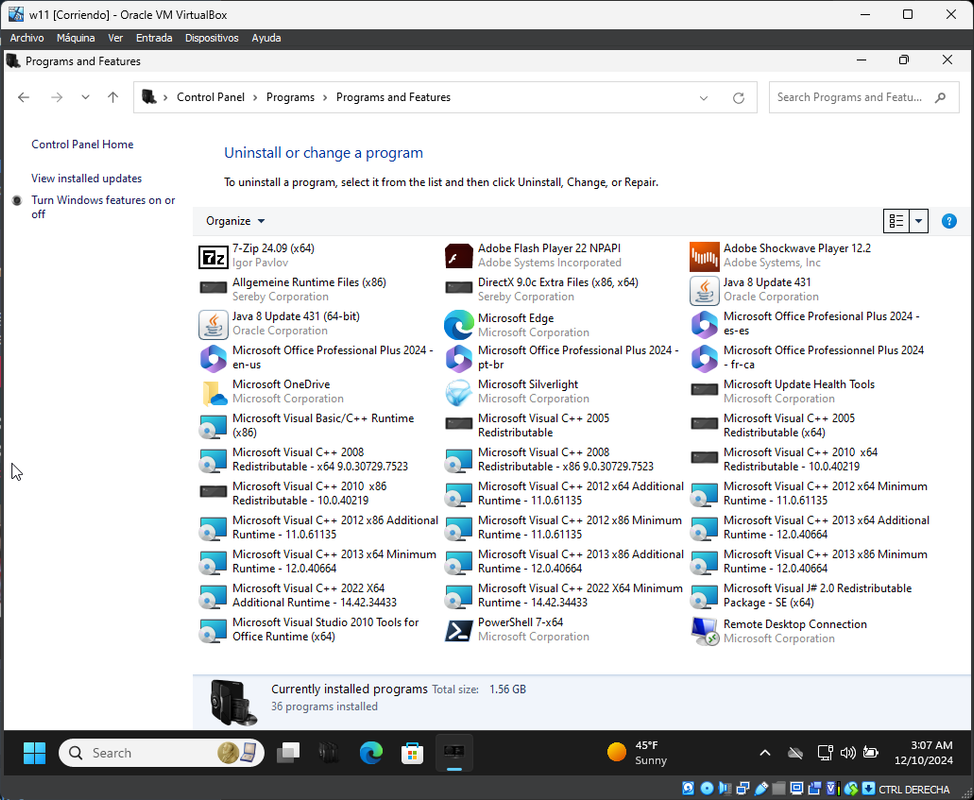Viewport: 974px width, 800px height.
Task: Go back with the Back arrow
Action: (24, 98)
